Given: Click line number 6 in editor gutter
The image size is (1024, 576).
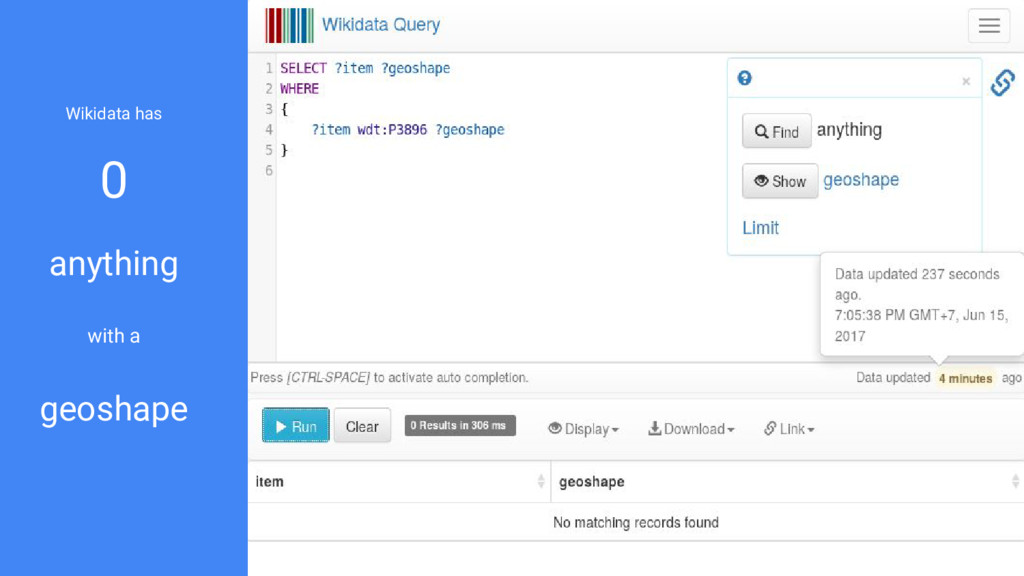Looking at the screenshot, I should pos(268,170).
